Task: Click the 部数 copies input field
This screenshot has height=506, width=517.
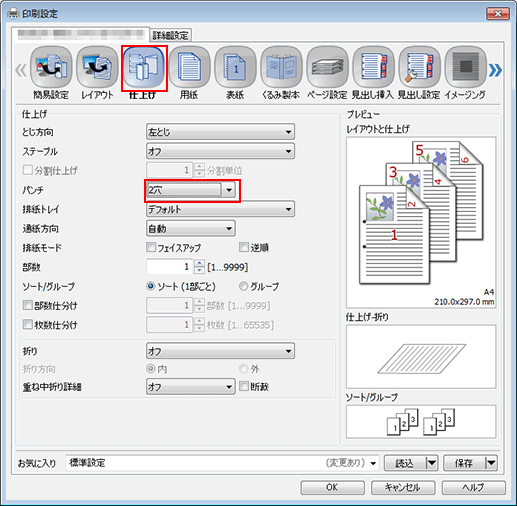Action: (170, 267)
